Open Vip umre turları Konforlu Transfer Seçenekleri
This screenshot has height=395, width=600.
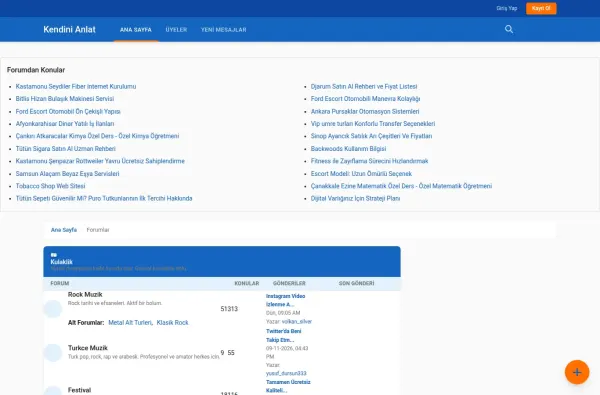[x=373, y=124]
